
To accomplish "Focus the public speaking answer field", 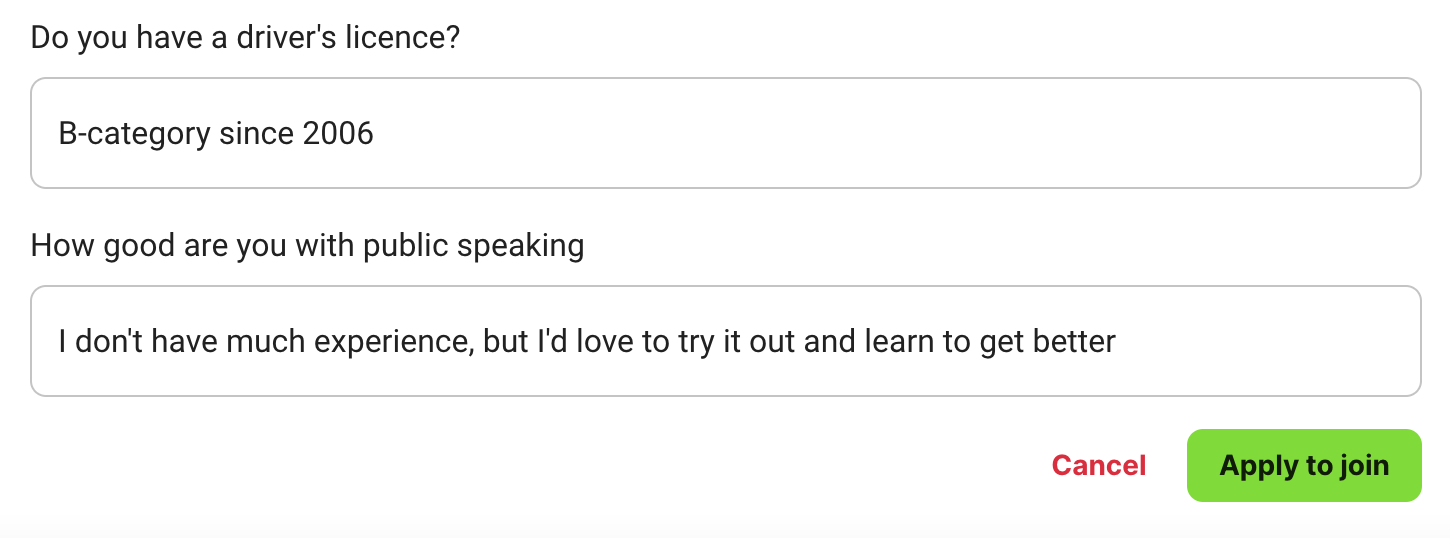I will point(725,341).
